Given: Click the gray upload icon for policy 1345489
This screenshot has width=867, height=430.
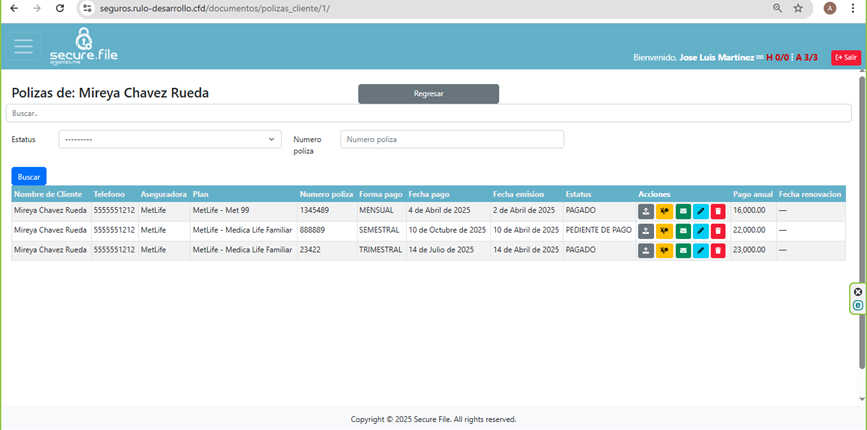Looking at the screenshot, I should (x=646, y=211).
